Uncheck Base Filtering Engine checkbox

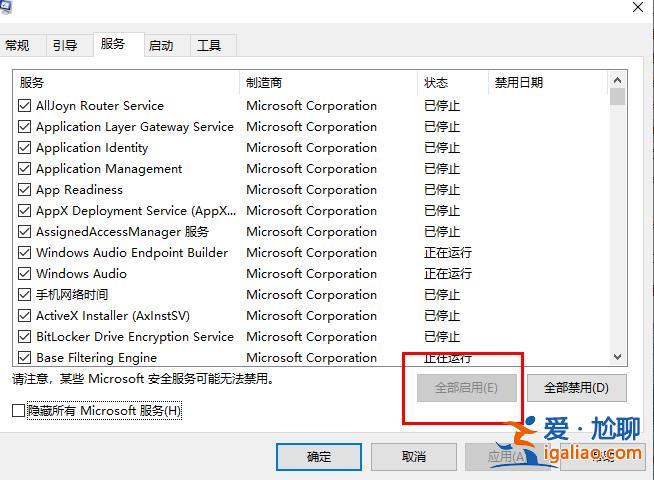click(x=25, y=357)
